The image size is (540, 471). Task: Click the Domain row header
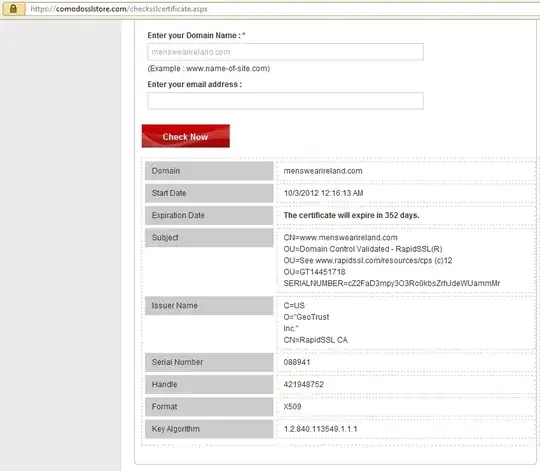coord(209,171)
